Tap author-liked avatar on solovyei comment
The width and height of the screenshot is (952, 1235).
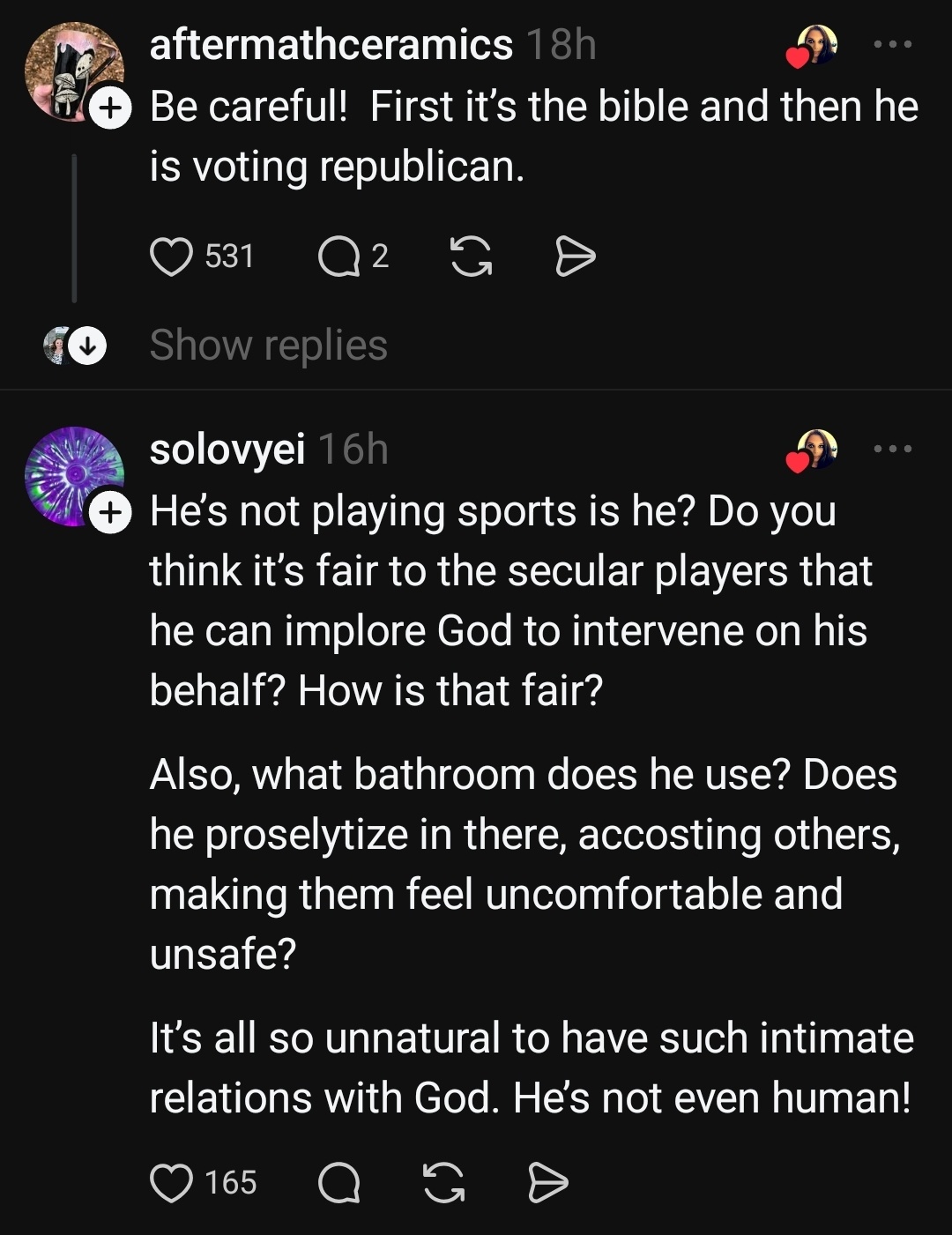(816, 450)
